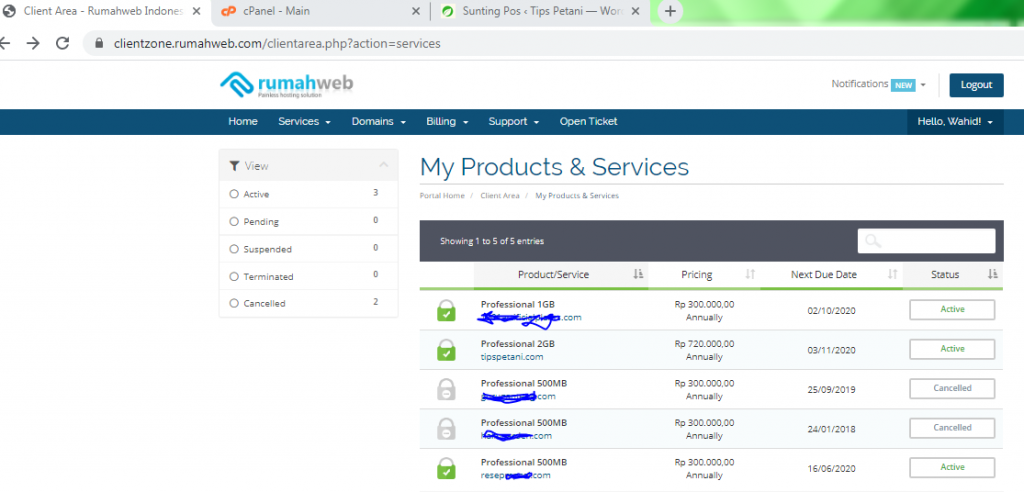Click the green lock icon for Professional 2GB

[x=447, y=350]
